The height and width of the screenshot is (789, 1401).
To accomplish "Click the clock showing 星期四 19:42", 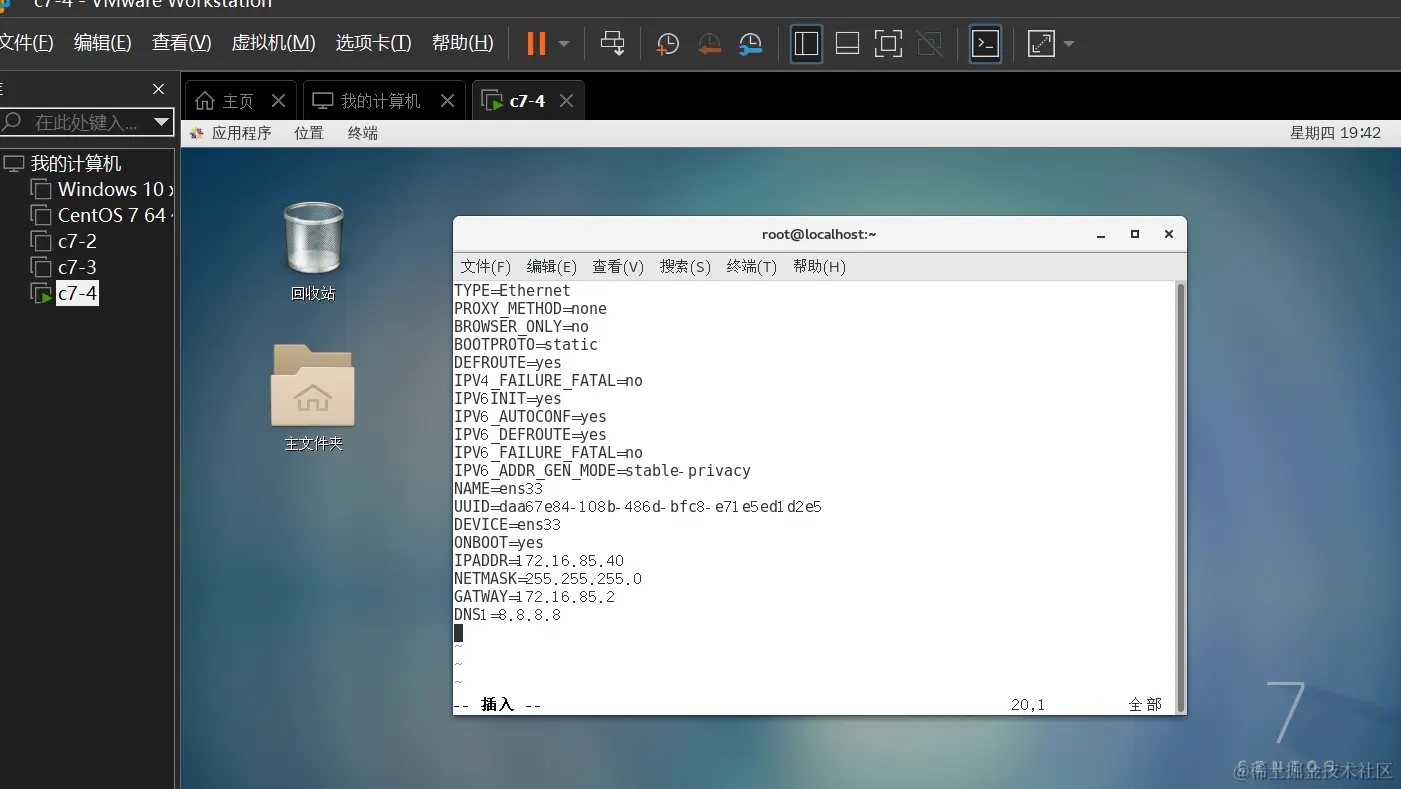I will (1335, 133).
